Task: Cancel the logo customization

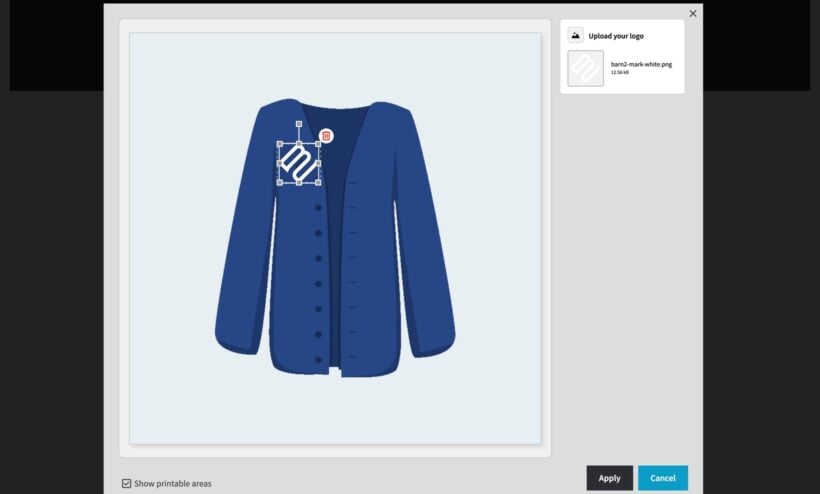Action: [x=663, y=478]
